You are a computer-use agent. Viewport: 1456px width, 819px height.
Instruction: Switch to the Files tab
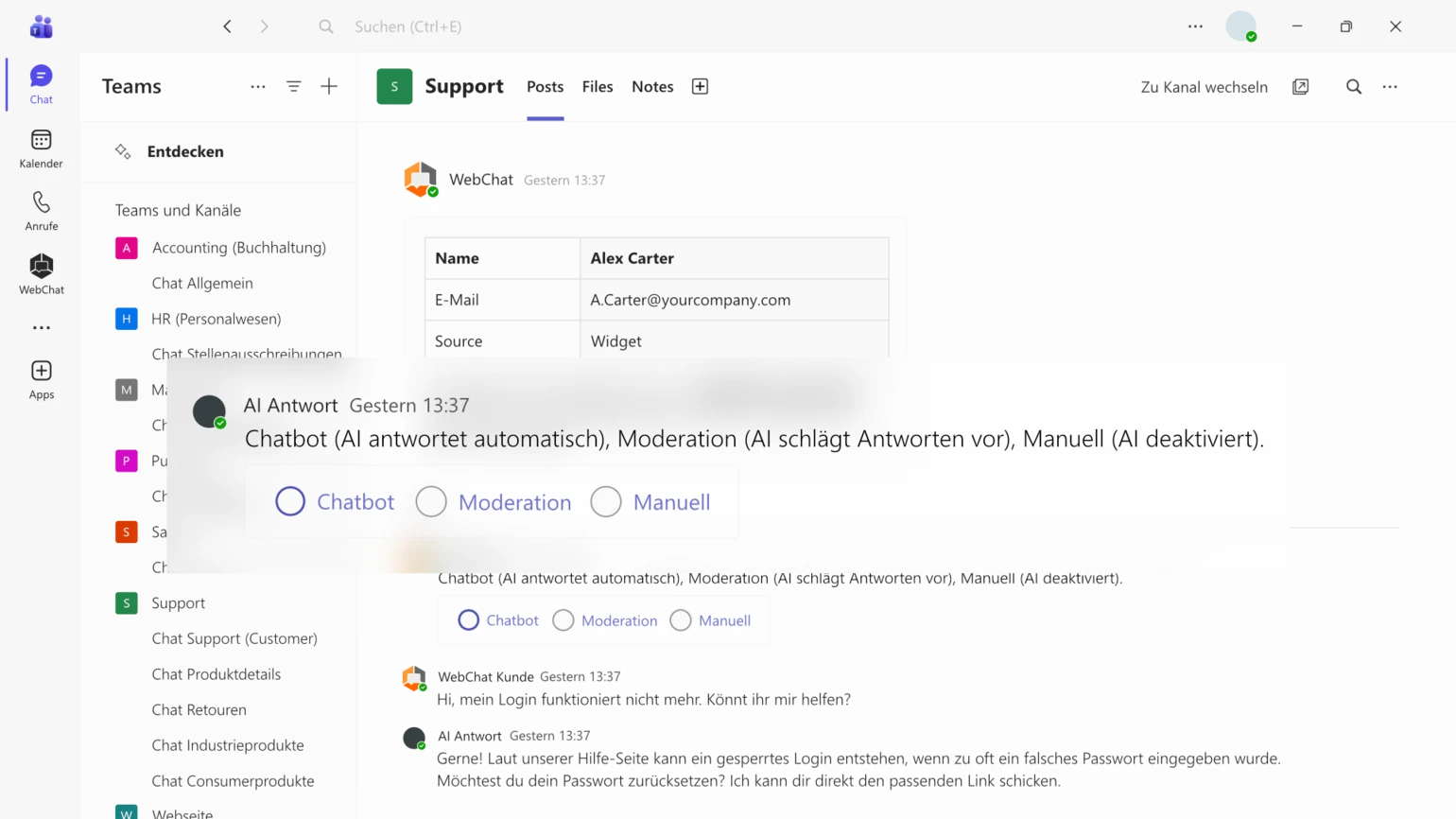597,86
